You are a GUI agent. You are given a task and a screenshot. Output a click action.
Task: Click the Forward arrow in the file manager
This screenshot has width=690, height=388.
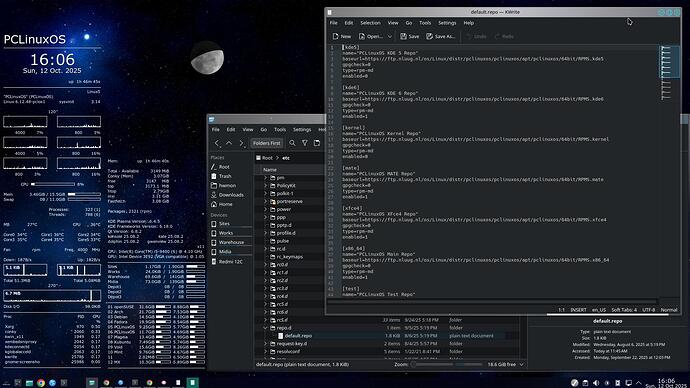click(241, 143)
